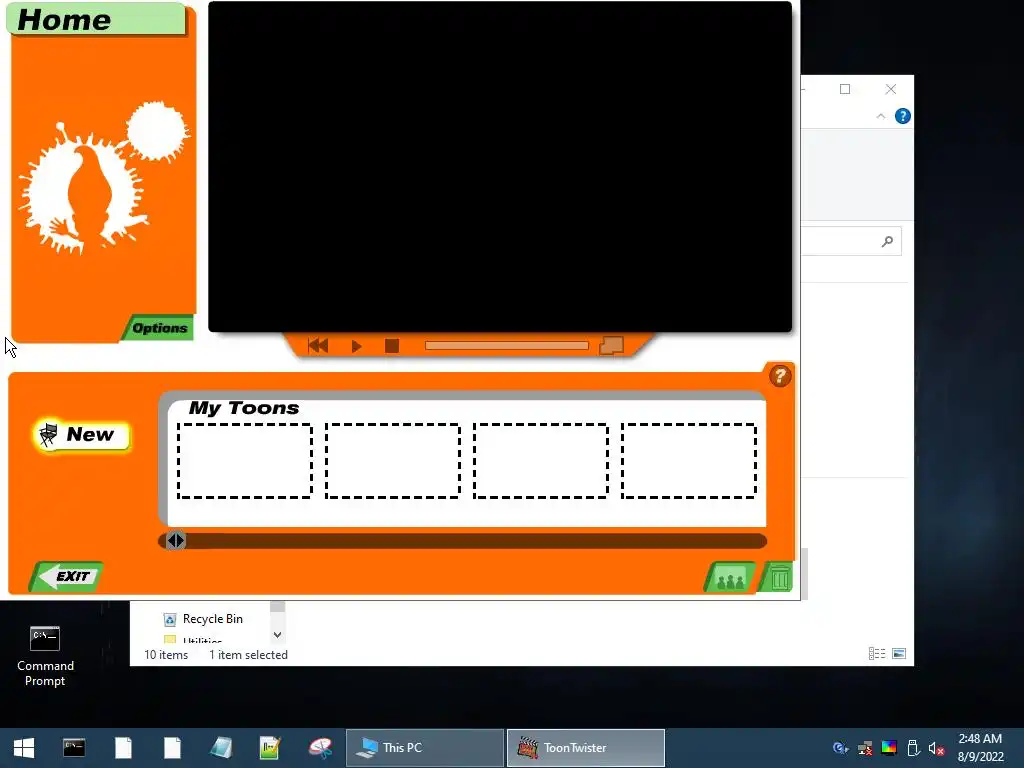1024x768 pixels.
Task: Switch Explorer to large icons view
Action: 899,654
